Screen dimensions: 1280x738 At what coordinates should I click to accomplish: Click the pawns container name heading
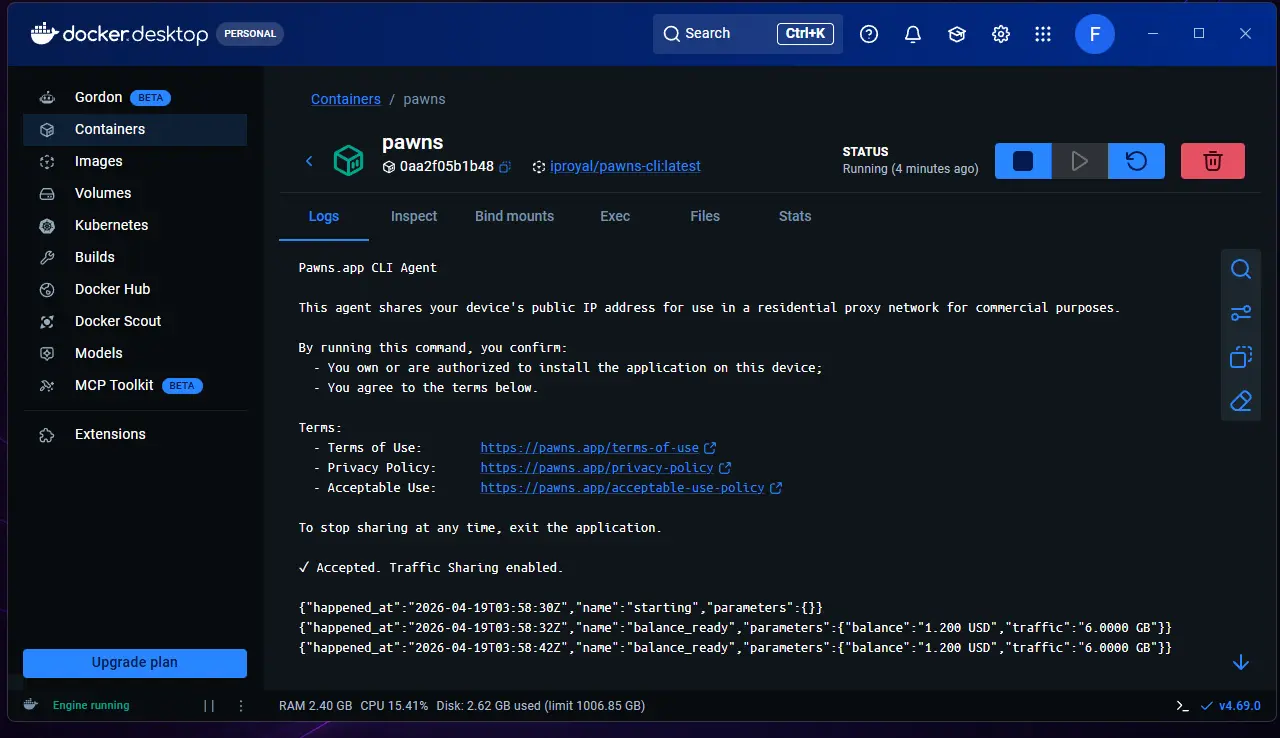click(412, 143)
